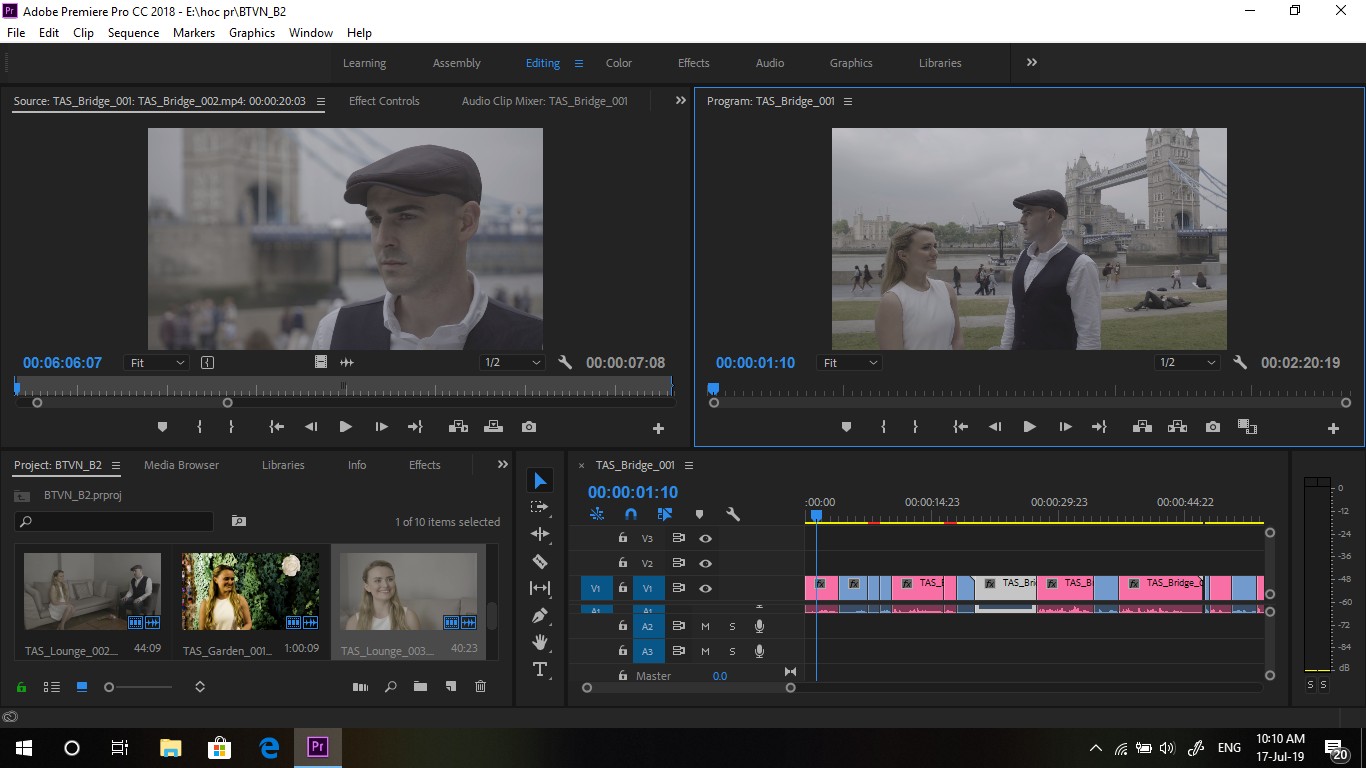Select the Selection tool arrow
Screen dimensions: 1366x768
540,481
